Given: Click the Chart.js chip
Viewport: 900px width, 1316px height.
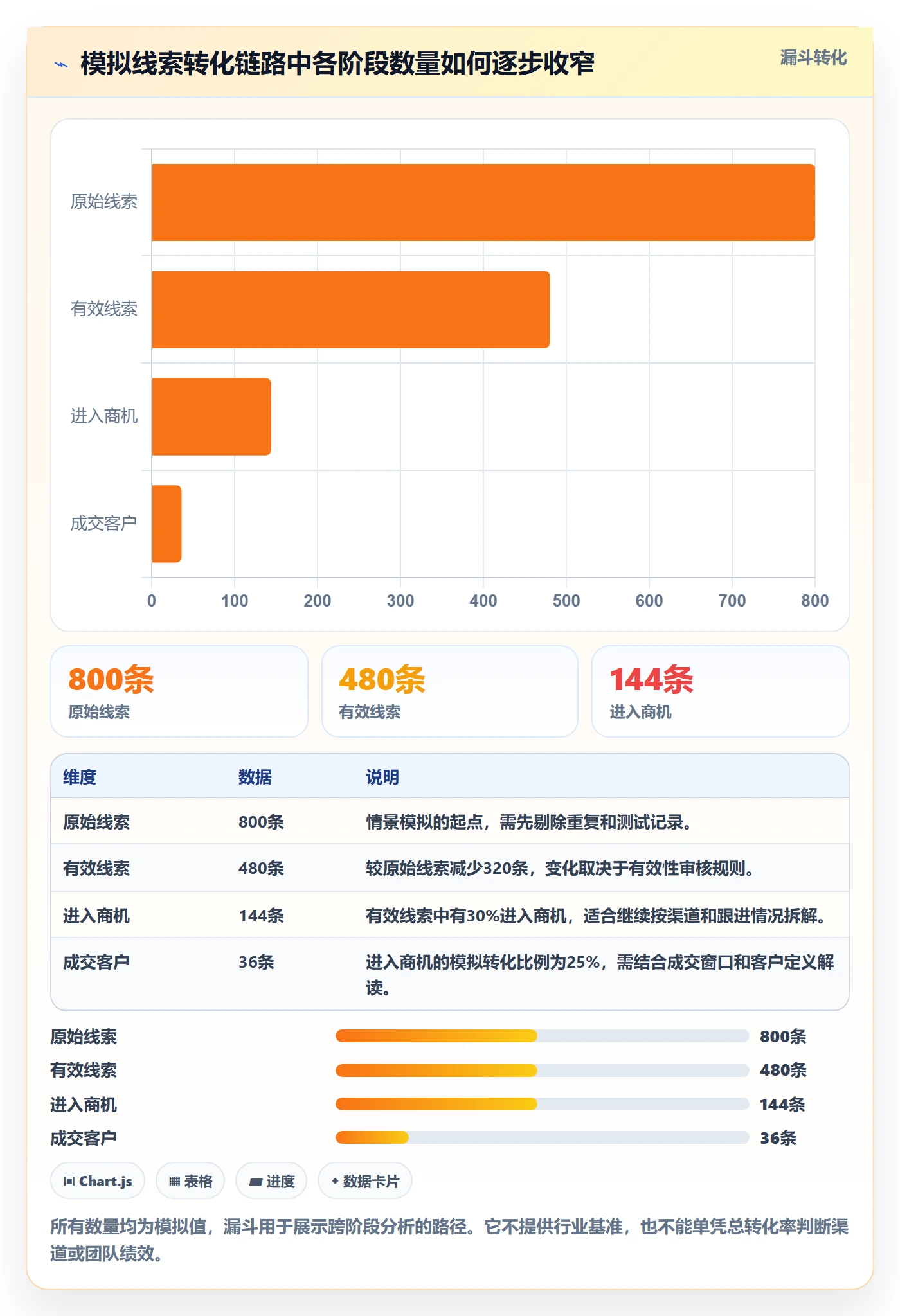Looking at the screenshot, I should (x=98, y=1181).
